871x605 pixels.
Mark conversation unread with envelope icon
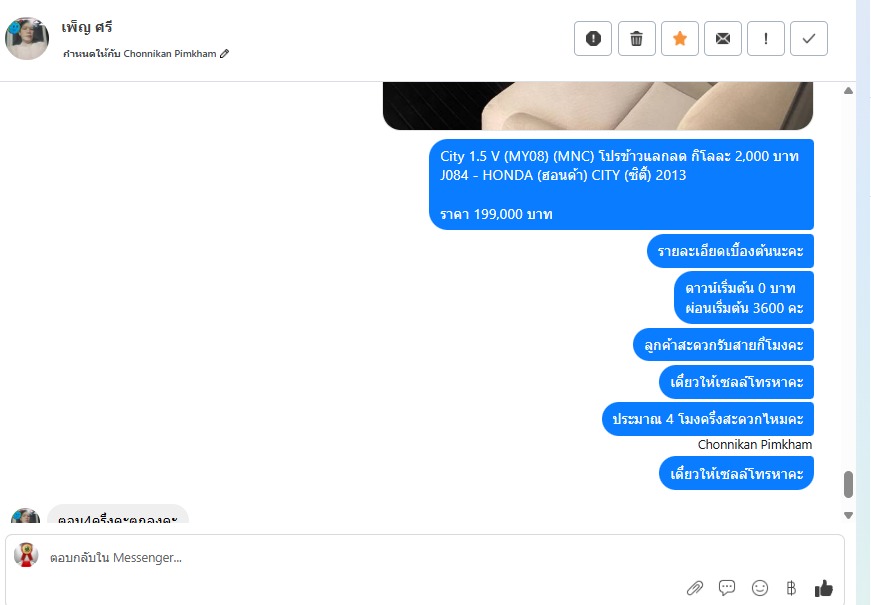(x=723, y=38)
